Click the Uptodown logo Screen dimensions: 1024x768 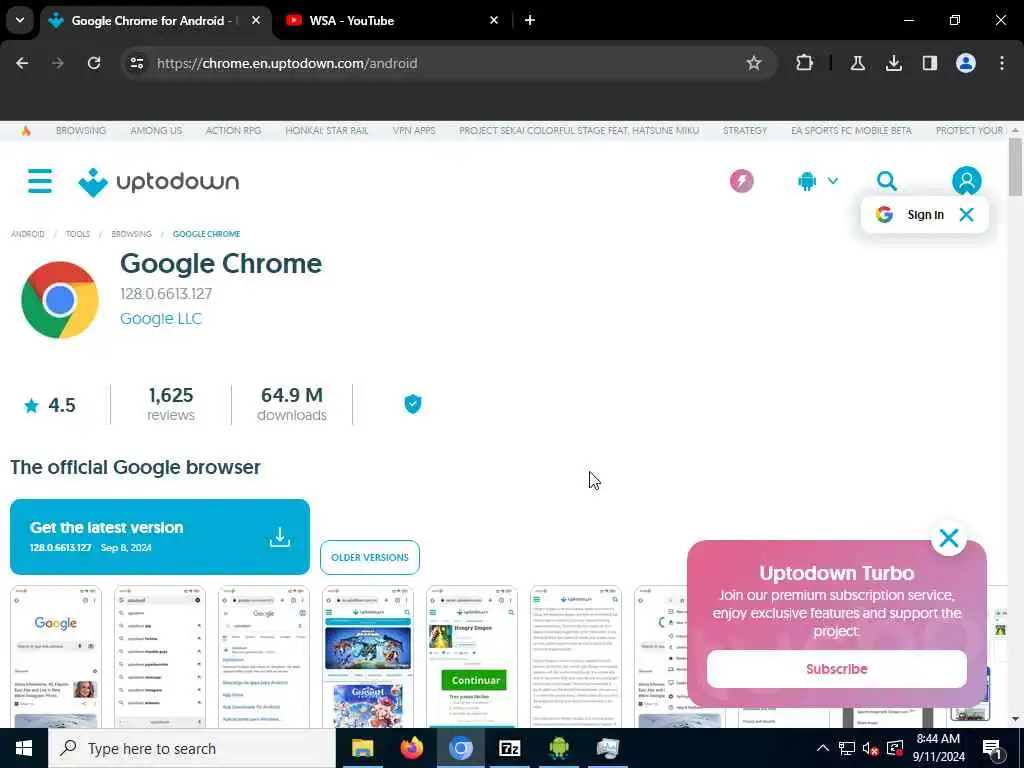pos(159,182)
